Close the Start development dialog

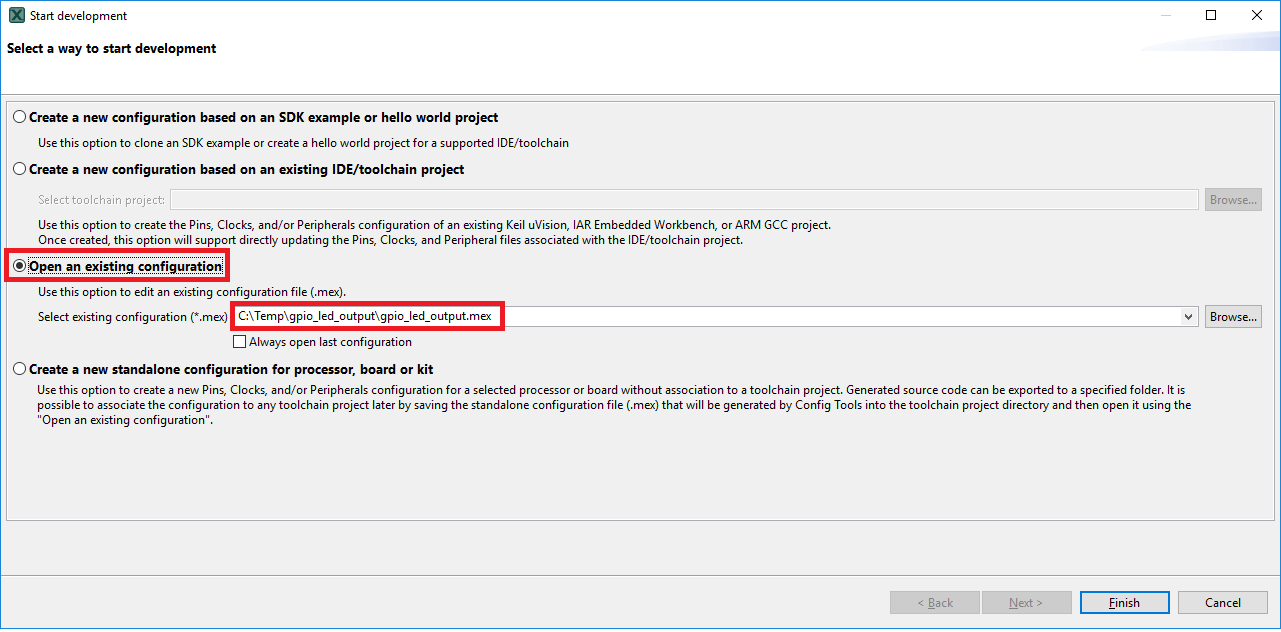click(x=1257, y=16)
